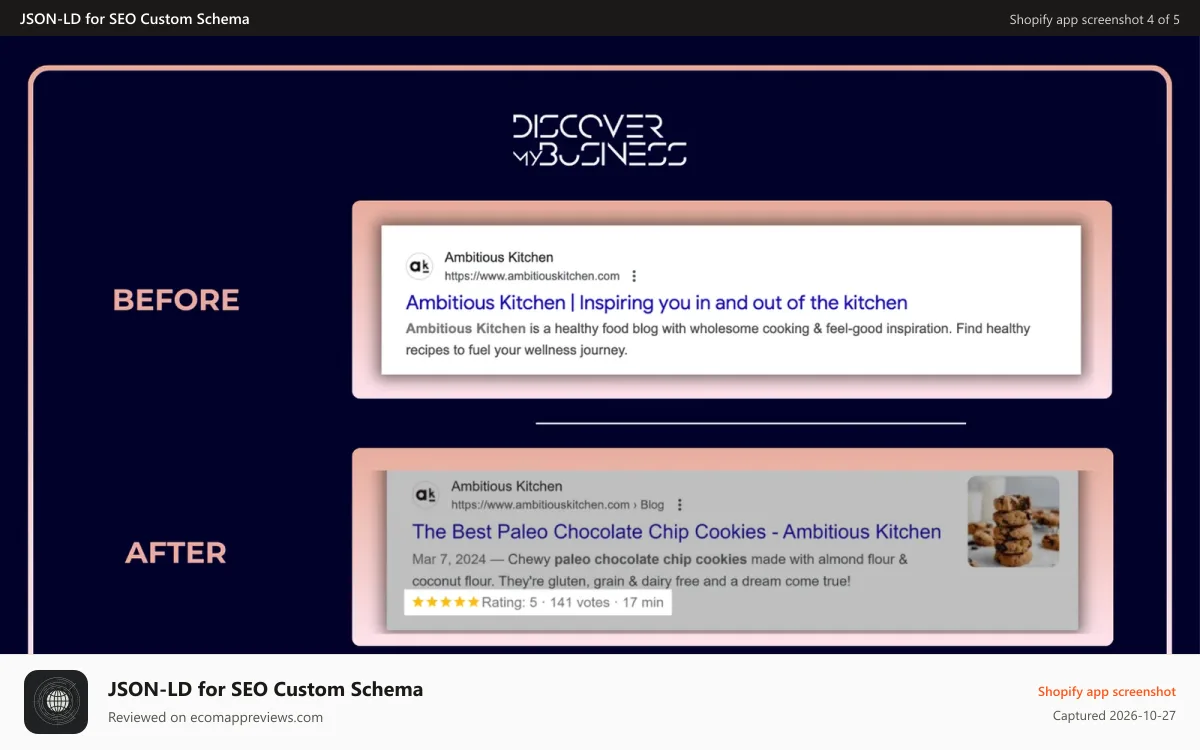Click the bottom 'JSON-LD for SEO Custom Schema' heading
Viewport: 1200px width, 750px height.
pos(265,689)
